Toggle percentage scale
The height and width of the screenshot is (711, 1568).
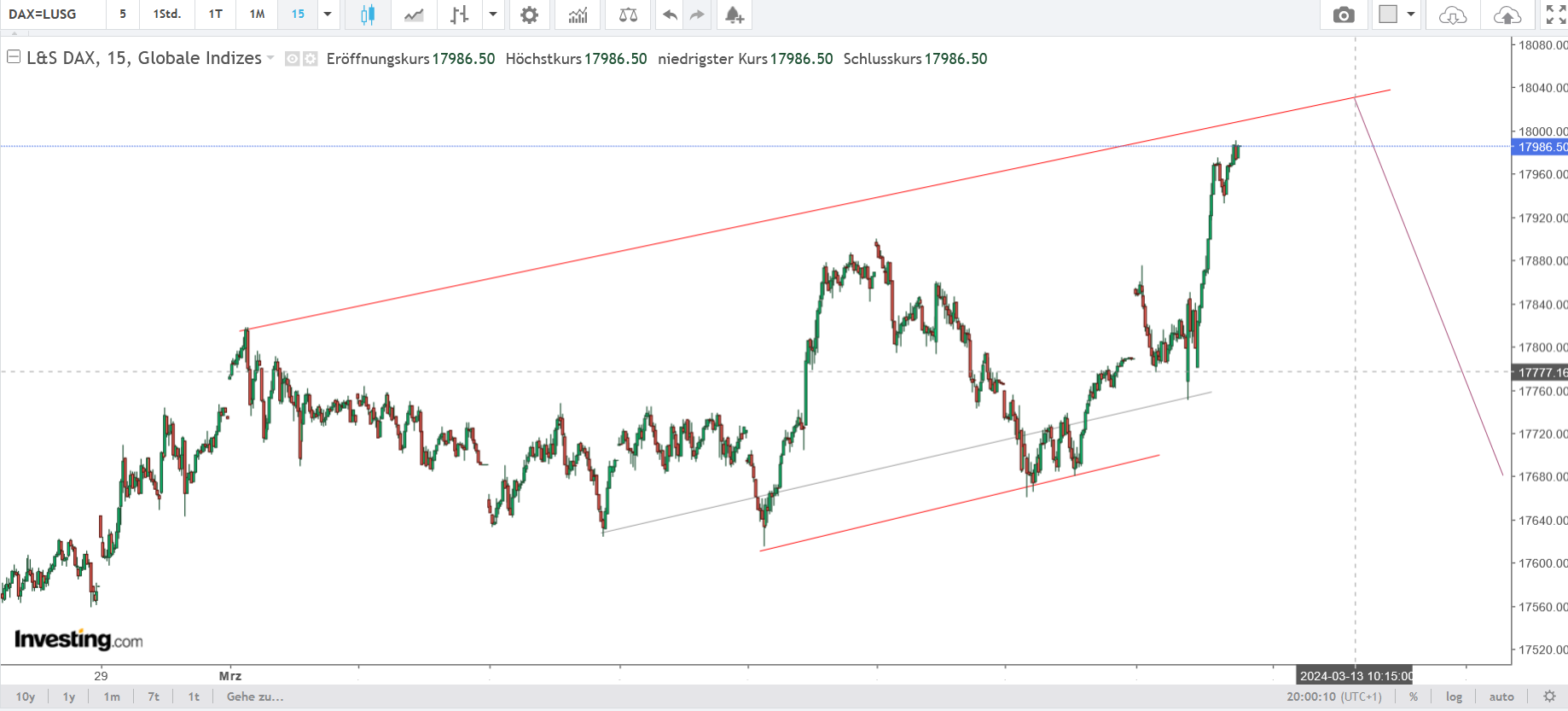coord(1414,696)
